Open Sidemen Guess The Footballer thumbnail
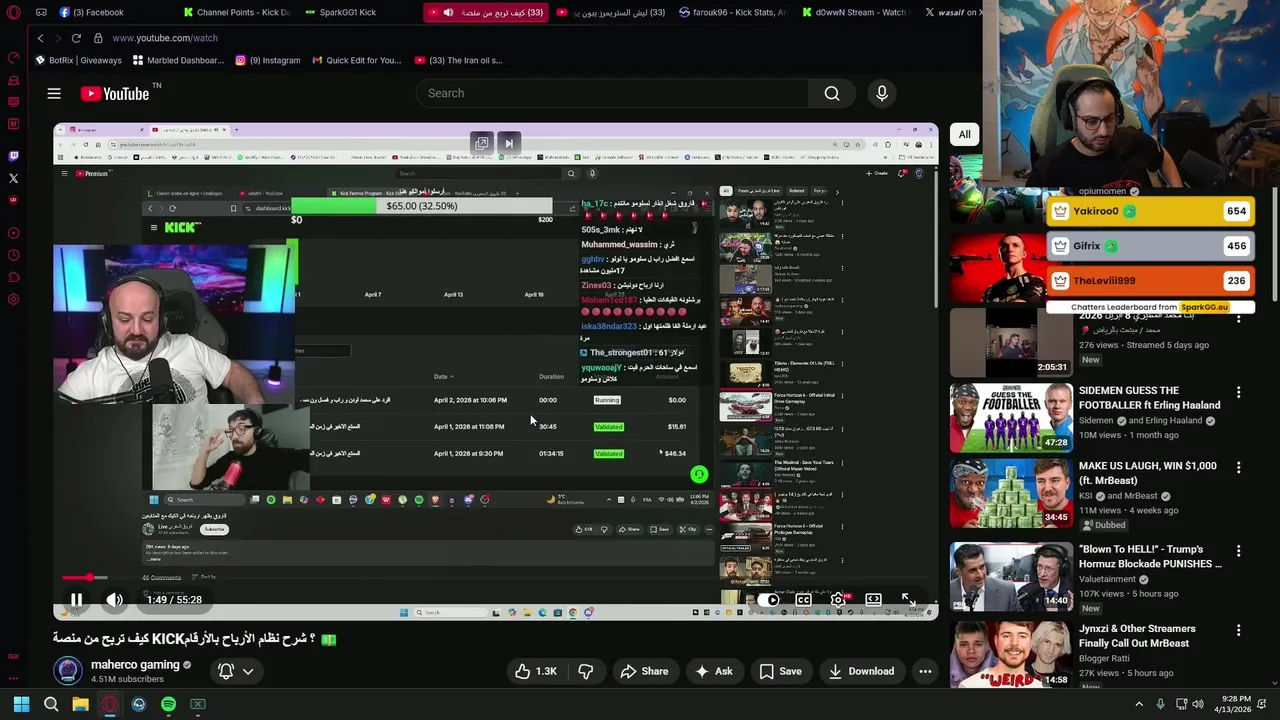Viewport: 1280px width, 720px height. click(1011, 418)
